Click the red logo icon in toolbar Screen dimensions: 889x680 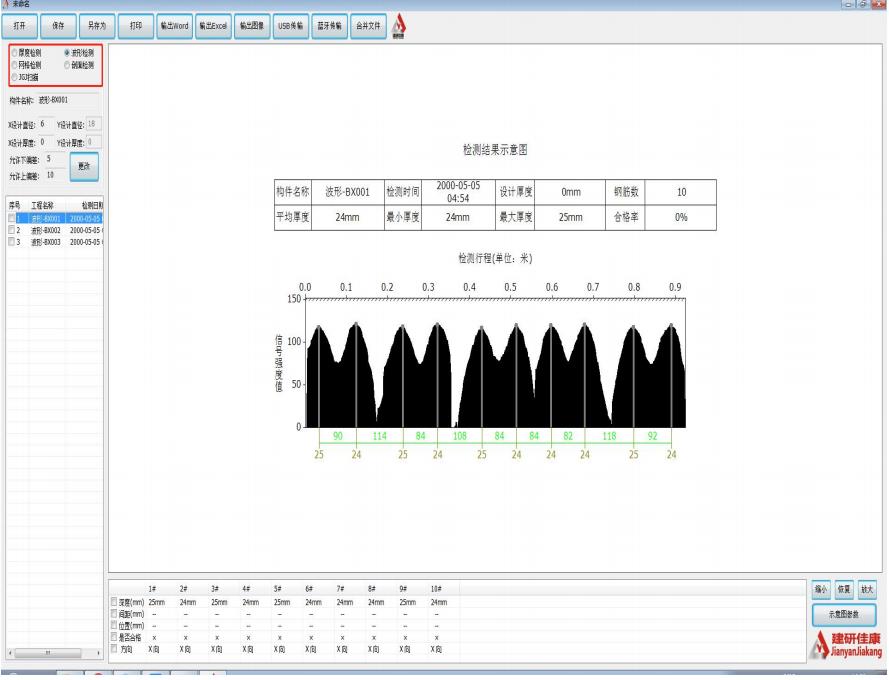click(399, 25)
